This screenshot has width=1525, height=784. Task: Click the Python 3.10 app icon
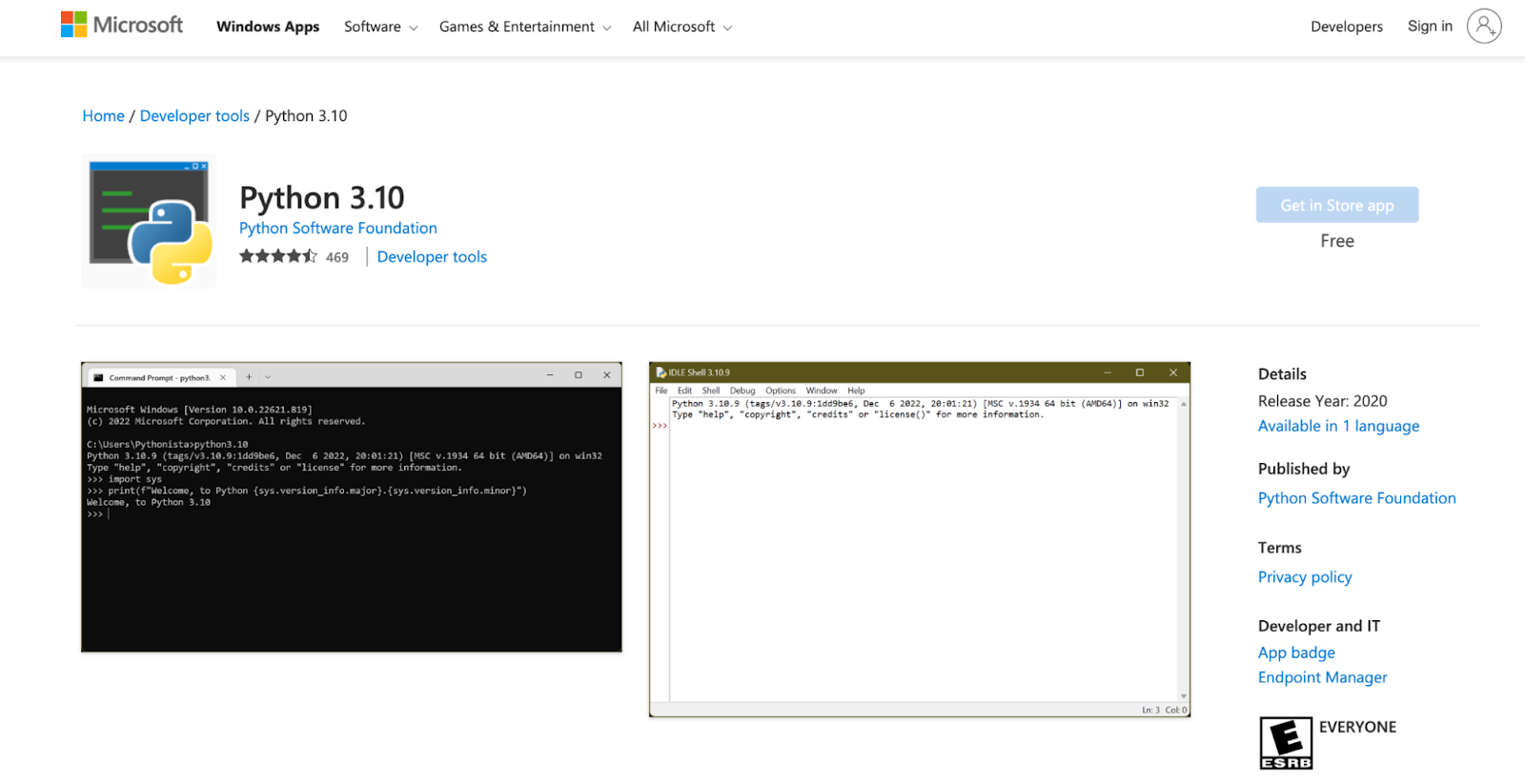pos(150,221)
